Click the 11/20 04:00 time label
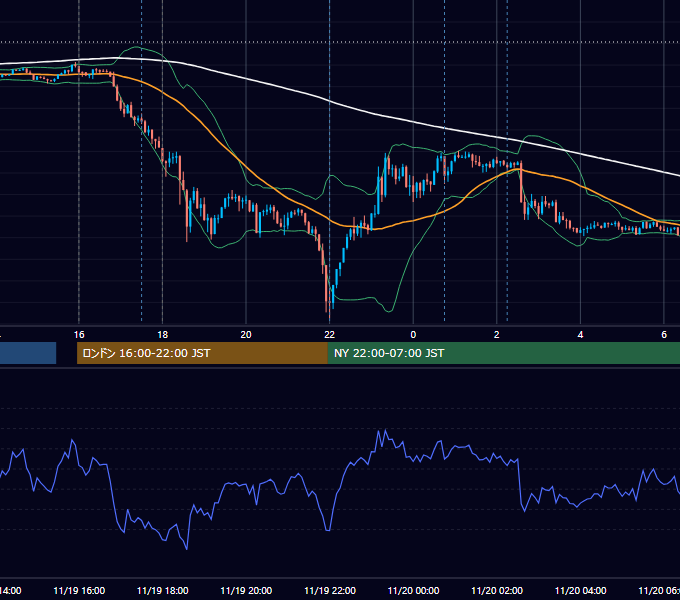This screenshot has width=680, height=600. (x=581, y=590)
